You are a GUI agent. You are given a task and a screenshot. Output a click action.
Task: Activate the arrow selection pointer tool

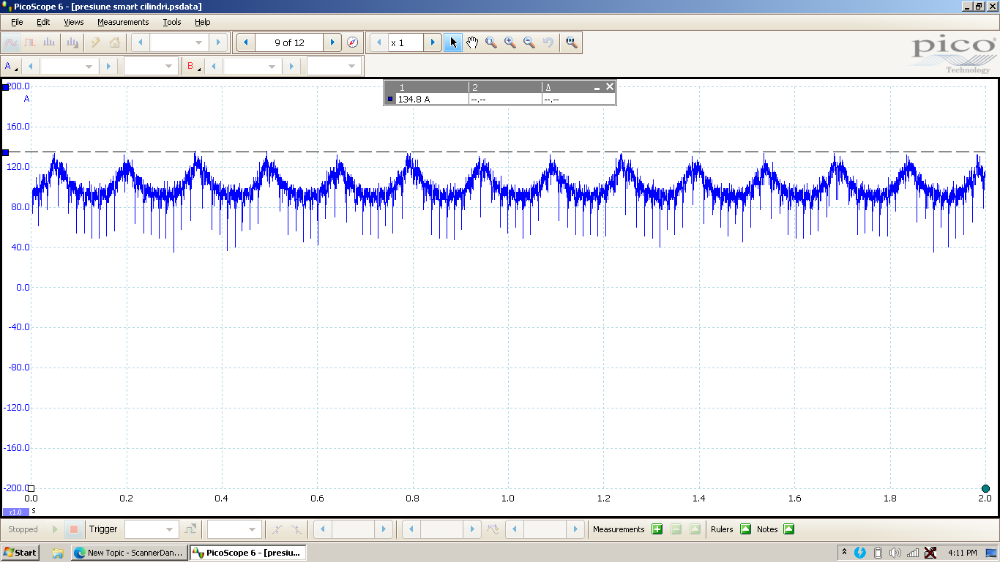click(453, 43)
